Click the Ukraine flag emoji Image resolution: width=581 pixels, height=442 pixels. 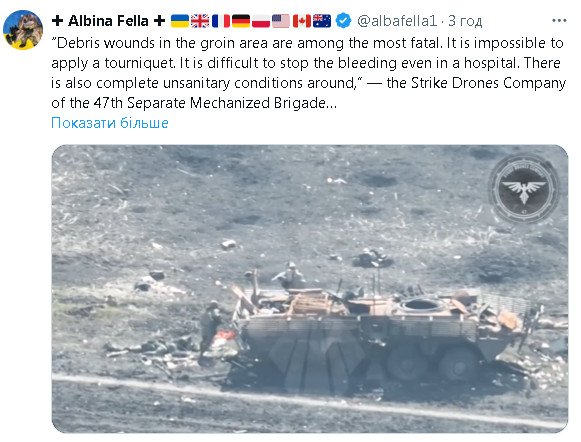tap(180, 21)
